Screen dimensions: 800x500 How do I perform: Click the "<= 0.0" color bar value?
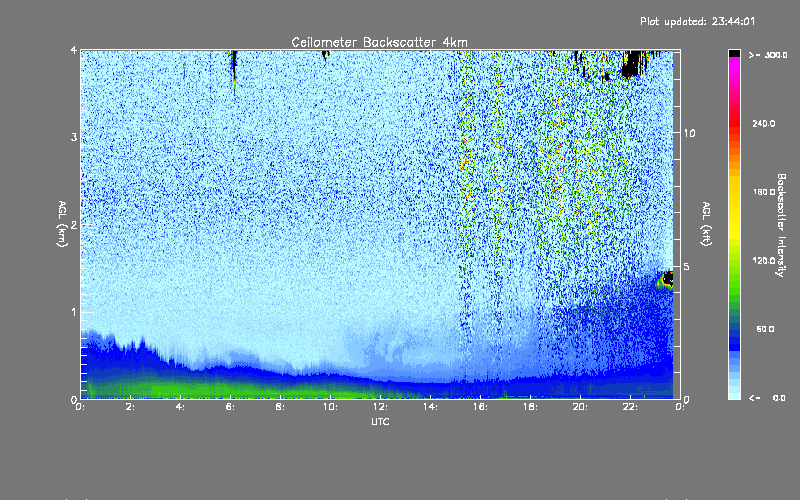[767, 397]
